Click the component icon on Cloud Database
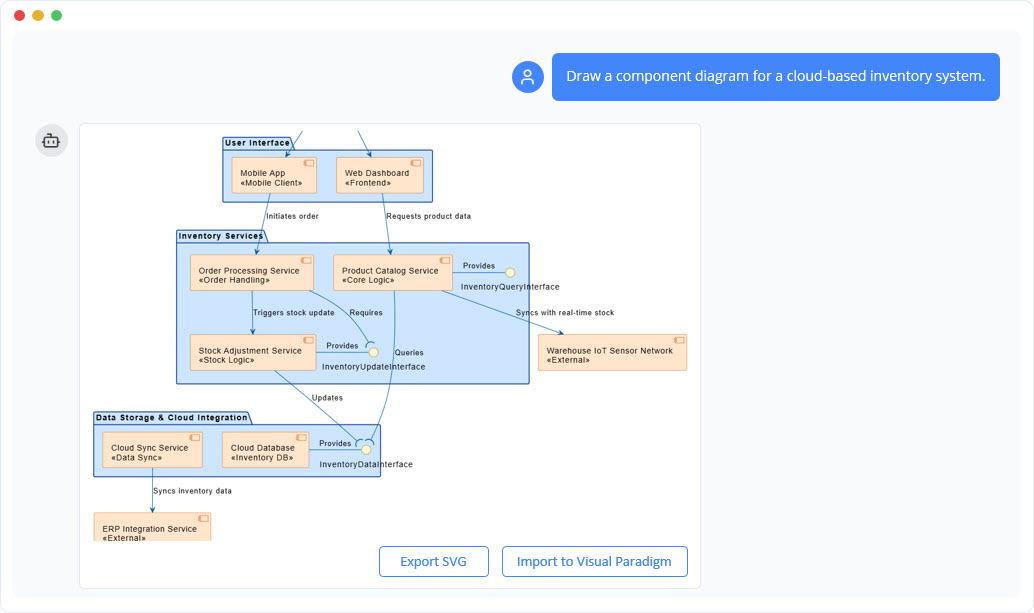 302,437
